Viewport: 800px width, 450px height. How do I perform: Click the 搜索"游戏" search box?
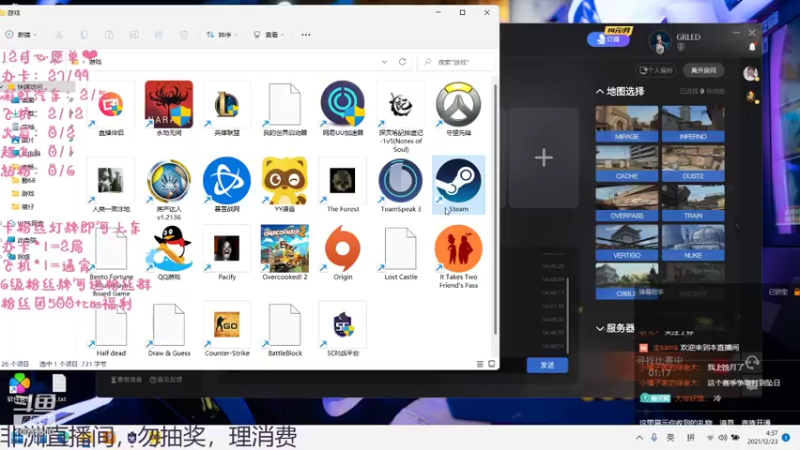click(456, 62)
